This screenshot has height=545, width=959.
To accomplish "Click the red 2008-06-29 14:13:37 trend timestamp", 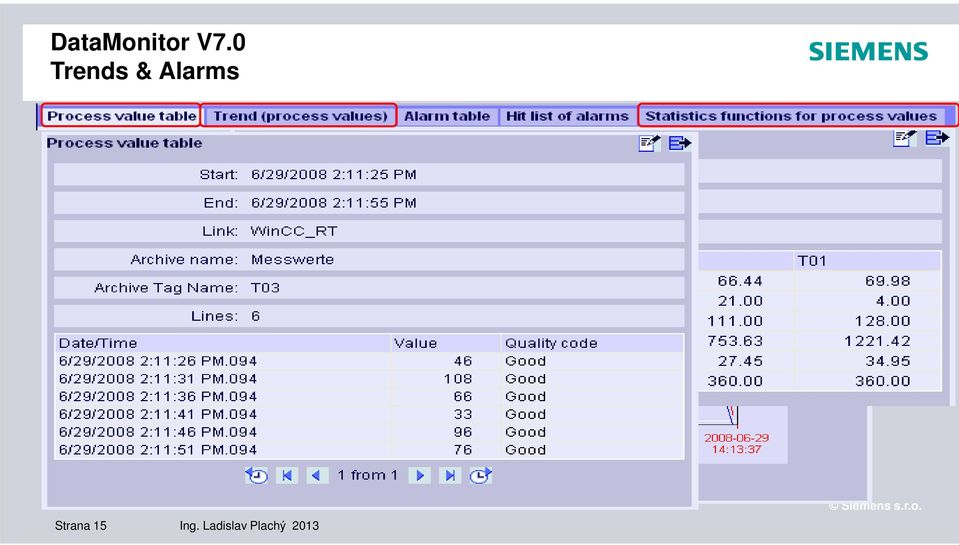I will (736, 443).
